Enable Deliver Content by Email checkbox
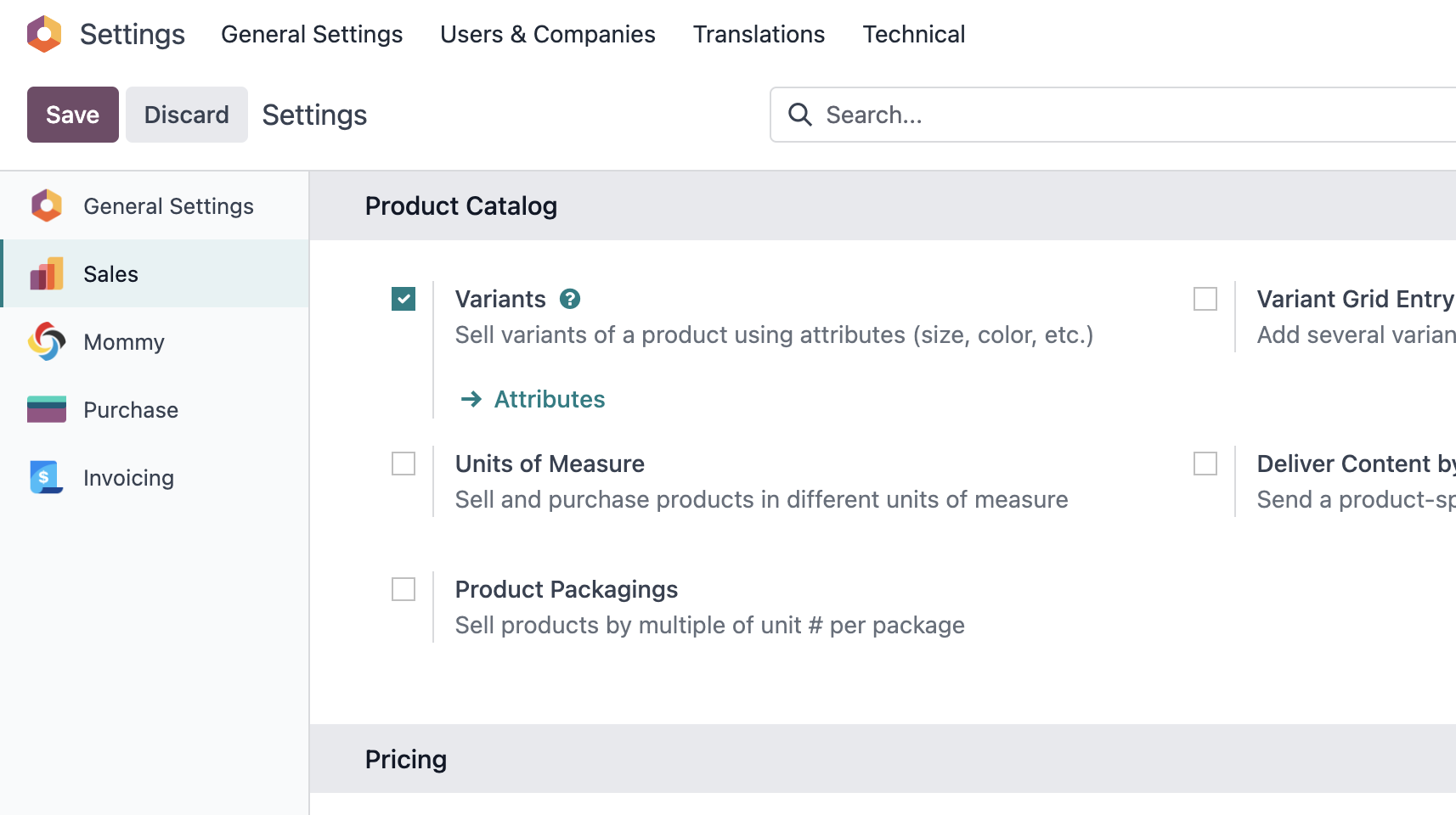The image size is (1456, 815). (x=1205, y=464)
